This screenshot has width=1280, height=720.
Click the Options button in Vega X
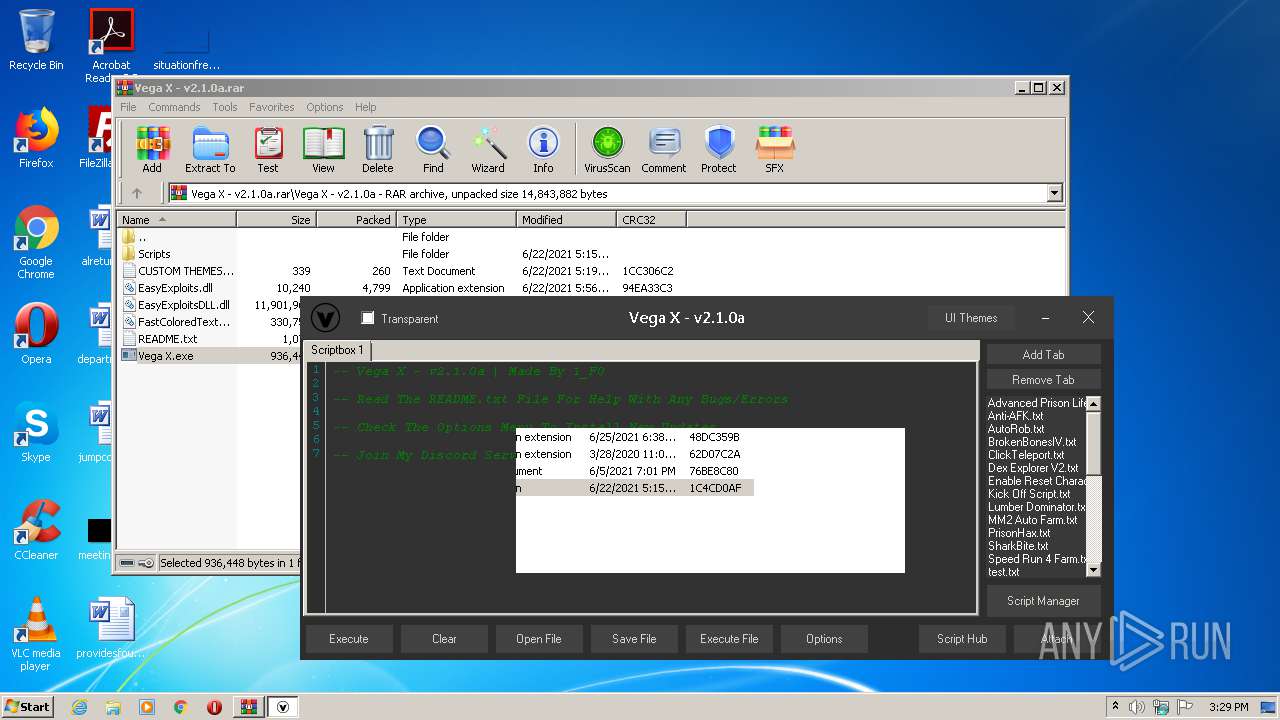click(x=824, y=638)
